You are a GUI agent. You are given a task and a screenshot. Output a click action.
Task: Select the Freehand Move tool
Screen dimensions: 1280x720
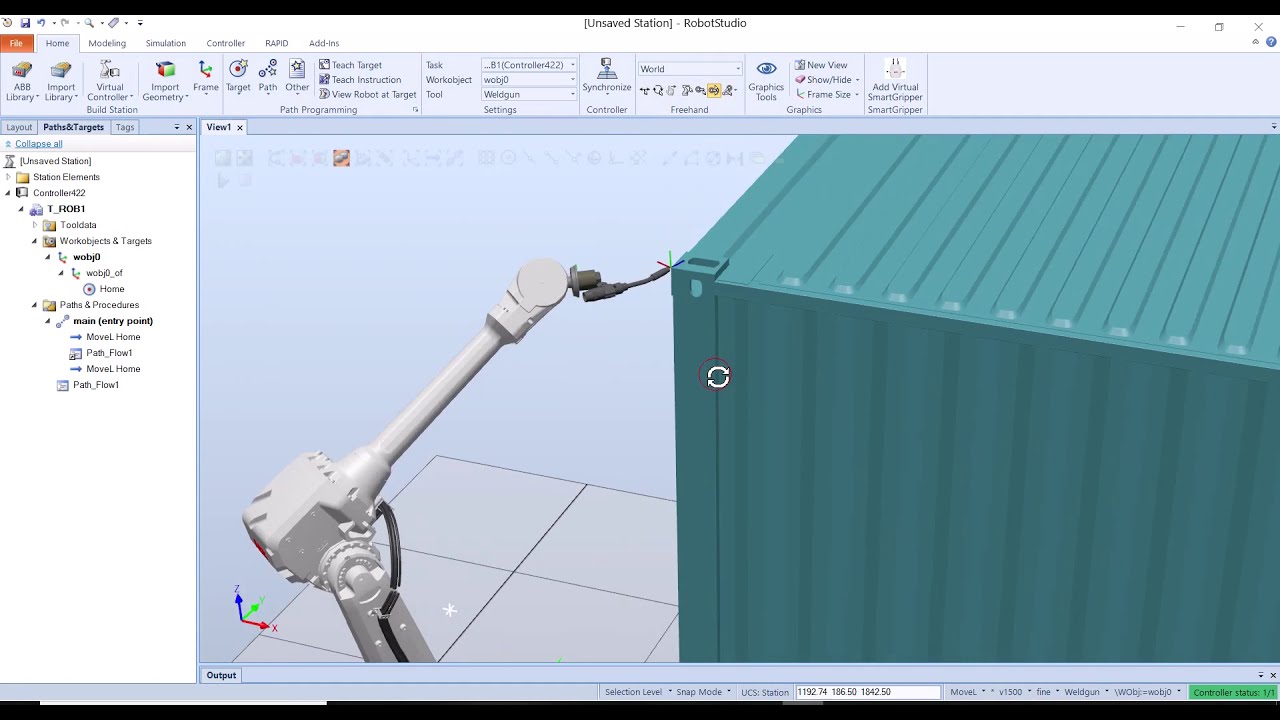(x=644, y=90)
